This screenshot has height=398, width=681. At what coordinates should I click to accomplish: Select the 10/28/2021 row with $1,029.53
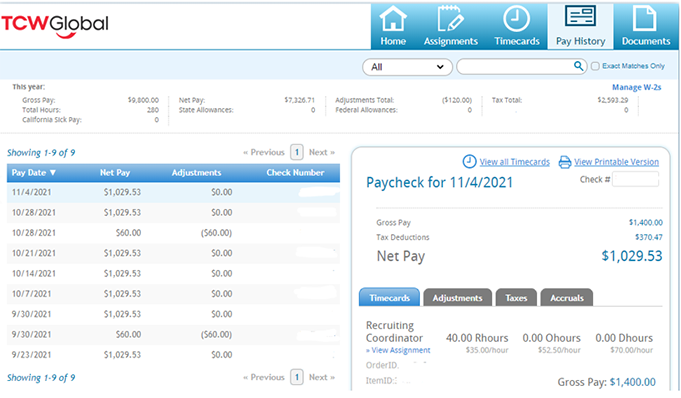173,212
